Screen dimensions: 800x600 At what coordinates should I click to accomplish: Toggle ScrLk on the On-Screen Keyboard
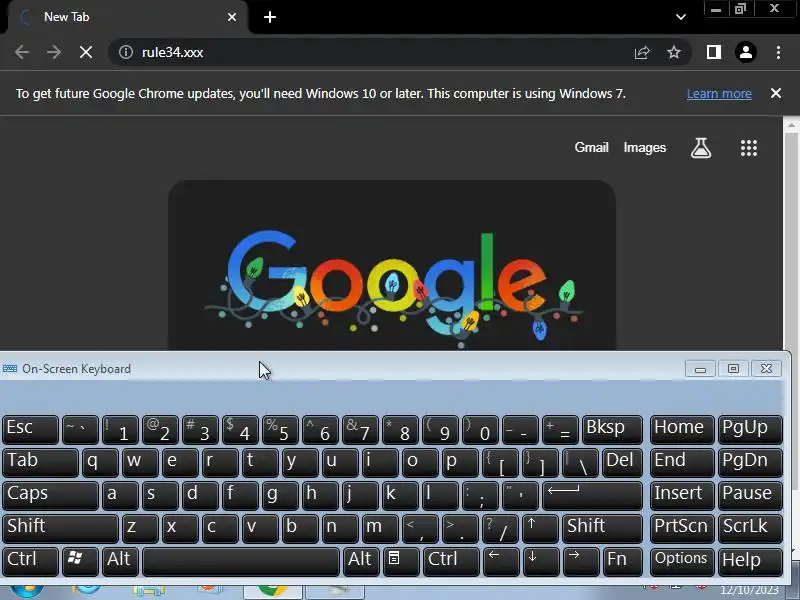pyautogui.click(x=749, y=528)
